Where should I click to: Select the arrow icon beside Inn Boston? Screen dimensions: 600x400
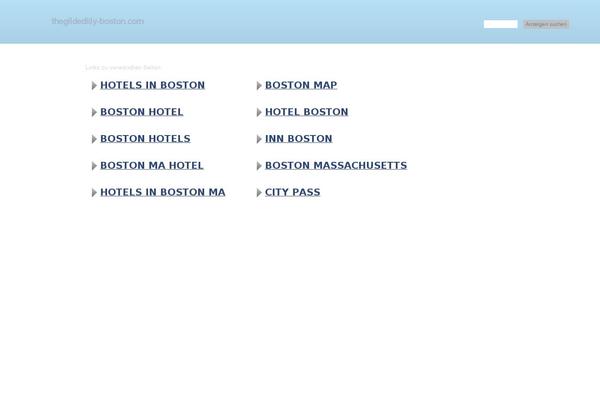point(259,140)
